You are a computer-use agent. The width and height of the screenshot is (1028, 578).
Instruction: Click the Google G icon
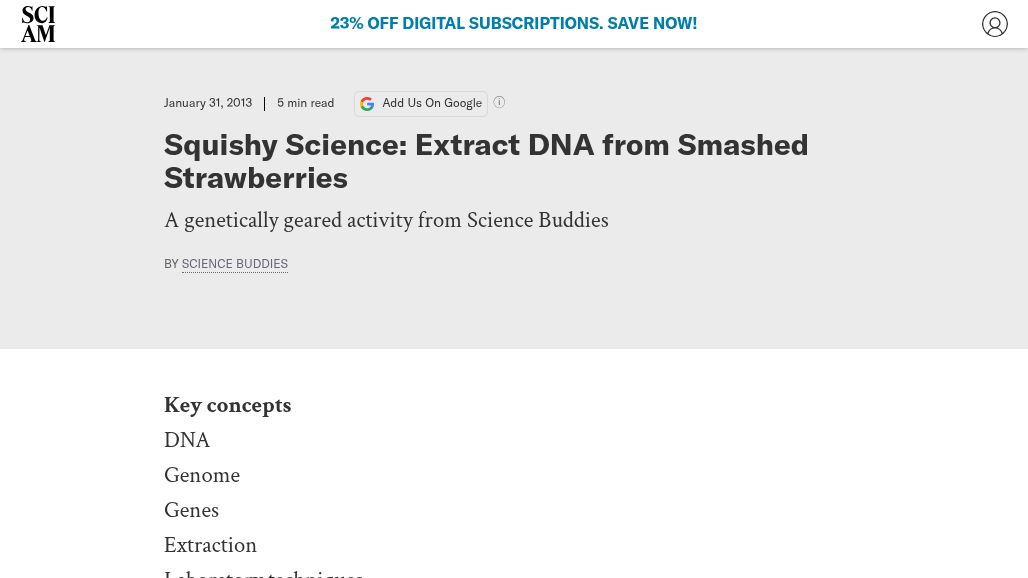pyautogui.click(x=367, y=104)
